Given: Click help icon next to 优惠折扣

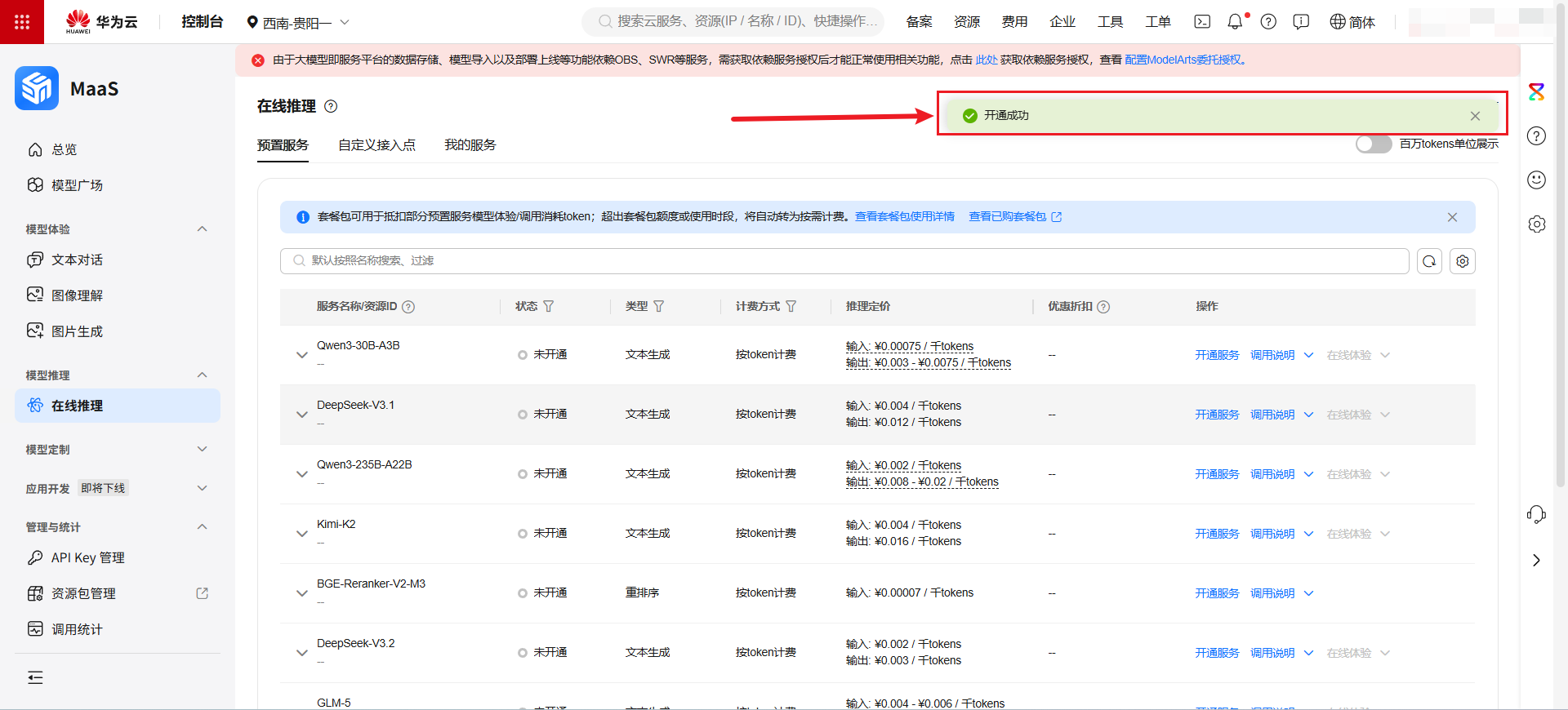Looking at the screenshot, I should coord(1103,307).
